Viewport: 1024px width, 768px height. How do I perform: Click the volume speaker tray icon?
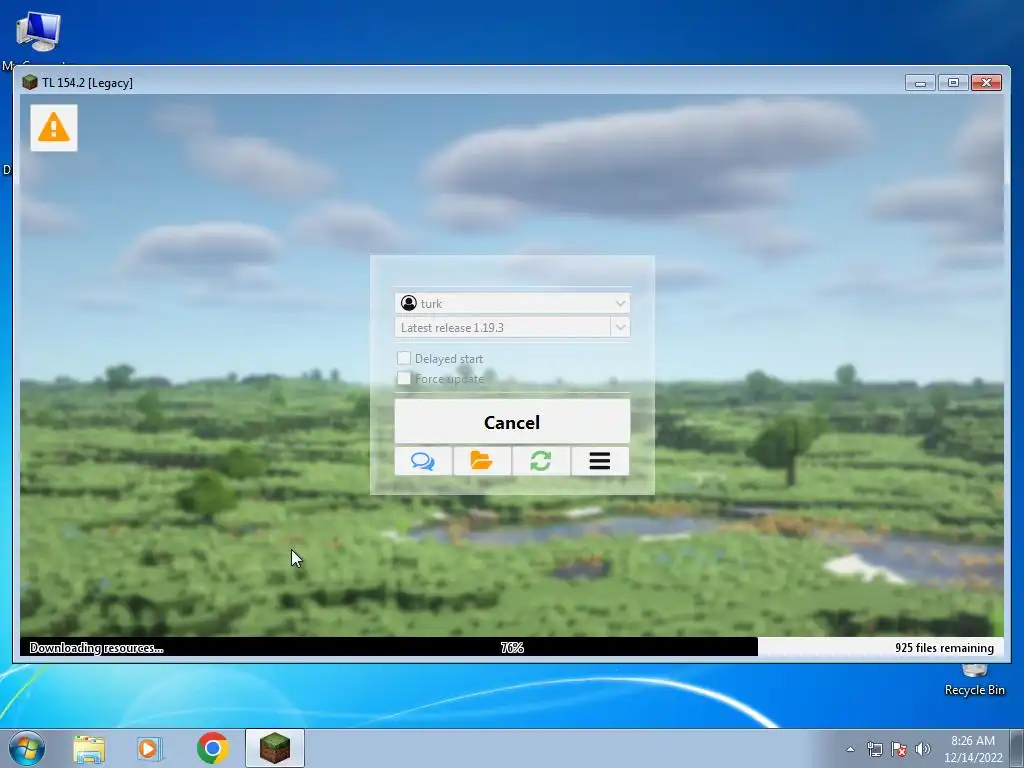click(x=922, y=749)
